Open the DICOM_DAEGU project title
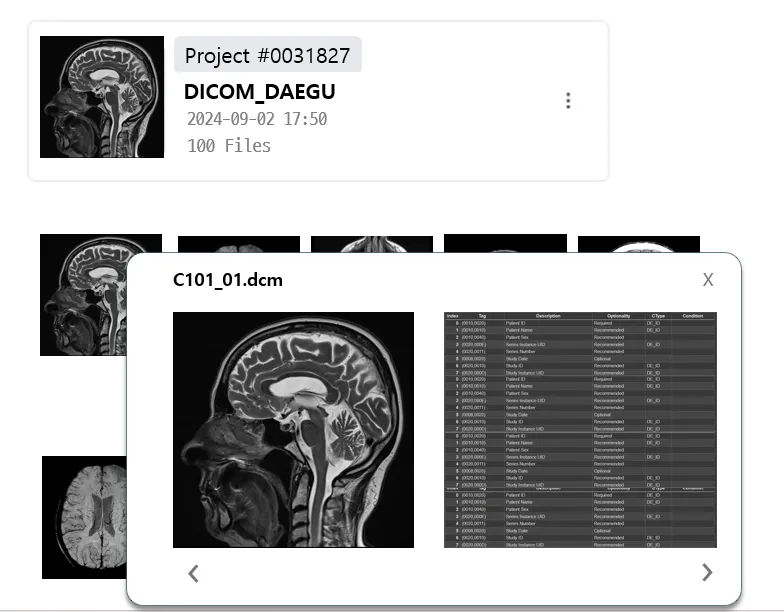The width and height of the screenshot is (784, 612). point(260,92)
